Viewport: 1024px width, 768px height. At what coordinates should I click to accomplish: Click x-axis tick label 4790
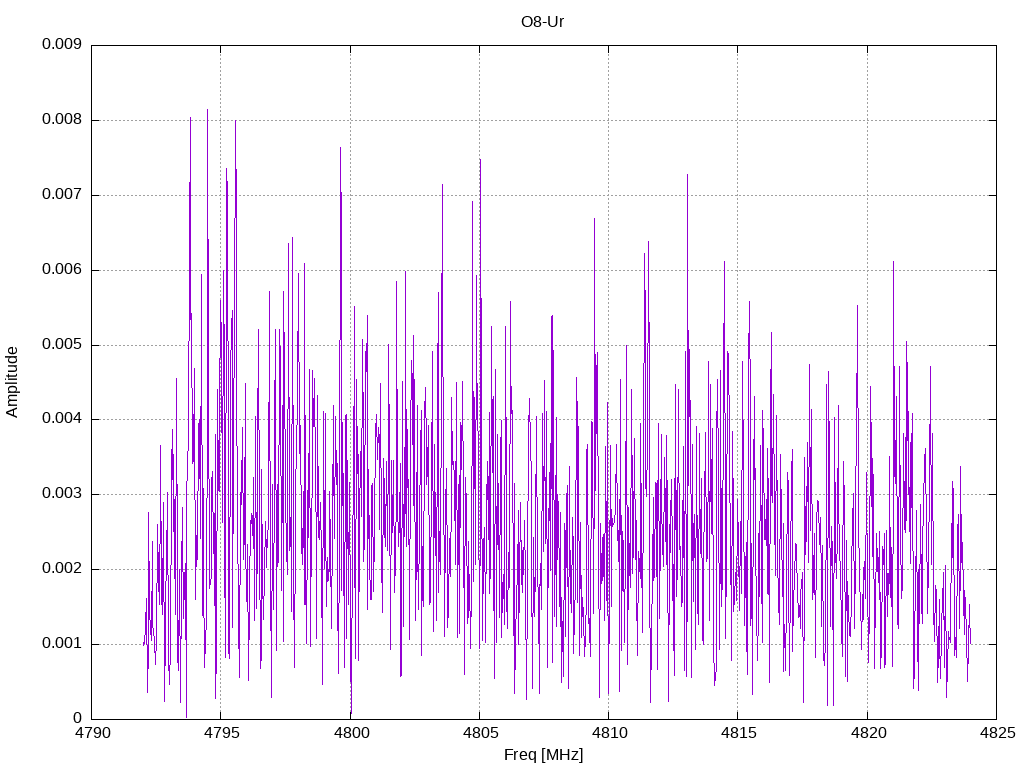point(92,733)
